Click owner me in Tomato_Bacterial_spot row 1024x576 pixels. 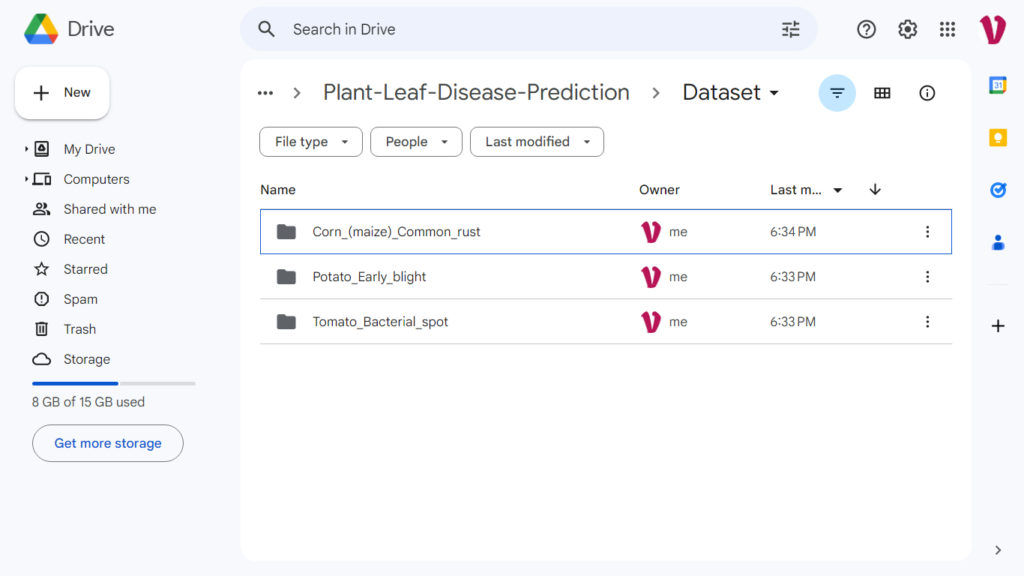click(x=678, y=322)
